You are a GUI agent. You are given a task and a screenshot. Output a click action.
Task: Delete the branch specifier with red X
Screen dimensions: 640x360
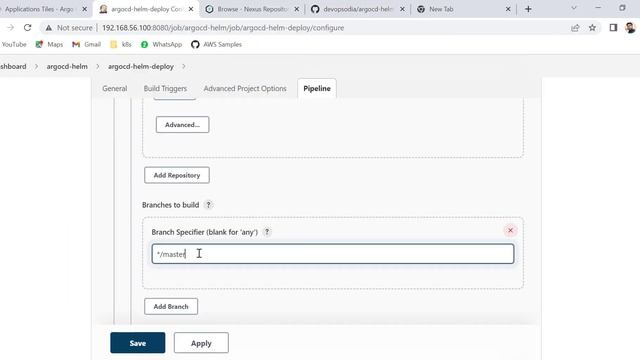[x=510, y=231]
